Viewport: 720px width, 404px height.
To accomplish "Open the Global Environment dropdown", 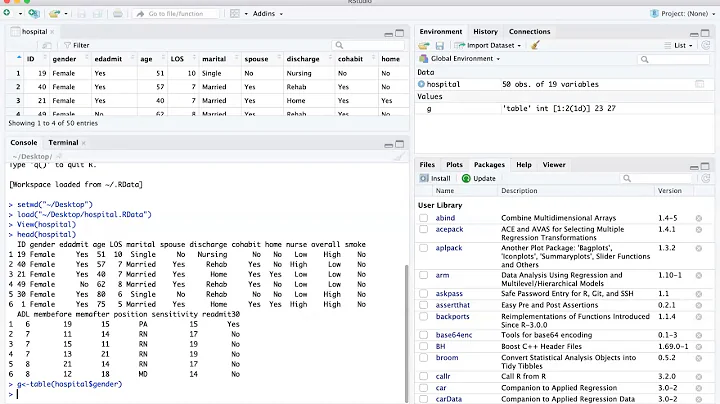I will 460,59.
